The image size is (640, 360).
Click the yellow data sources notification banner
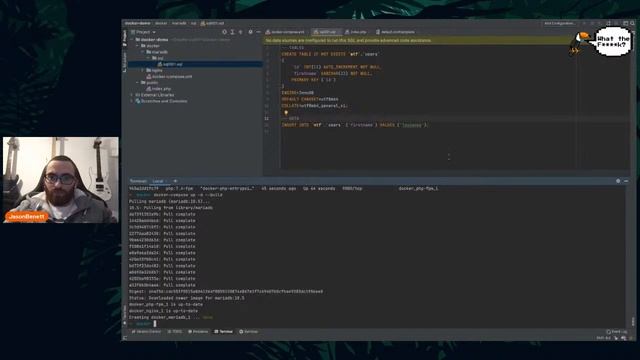[416, 40]
